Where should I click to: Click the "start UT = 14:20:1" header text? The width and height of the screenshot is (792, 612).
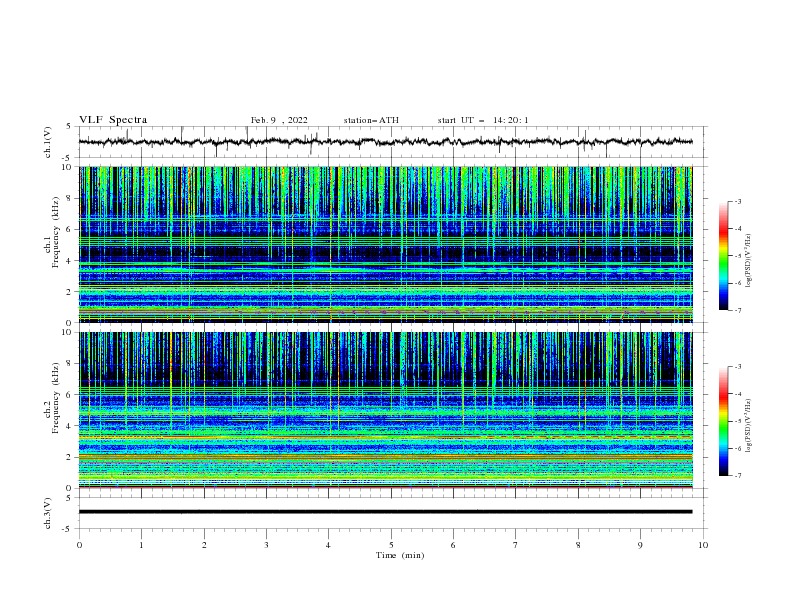(483, 120)
